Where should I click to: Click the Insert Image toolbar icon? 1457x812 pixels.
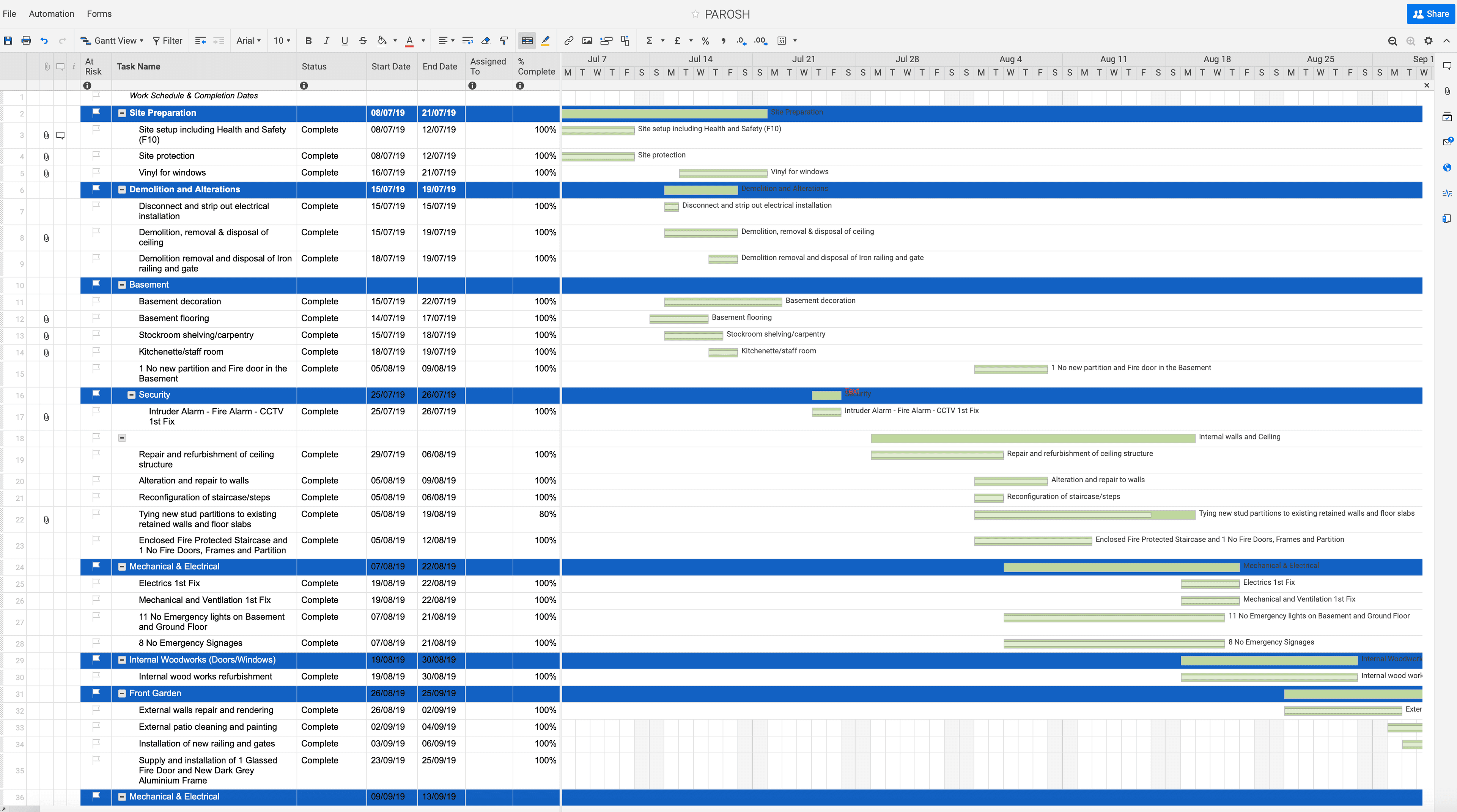pos(587,41)
